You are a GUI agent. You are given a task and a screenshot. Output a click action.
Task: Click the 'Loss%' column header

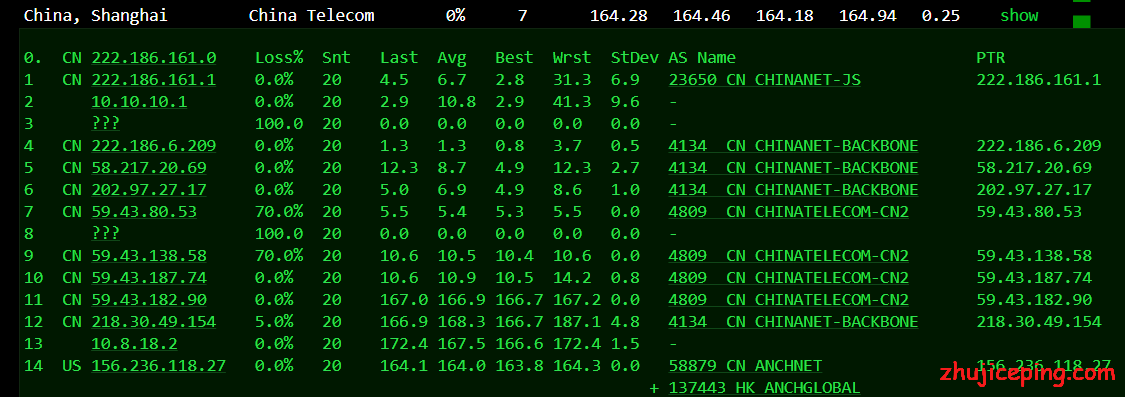click(x=279, y=58)
